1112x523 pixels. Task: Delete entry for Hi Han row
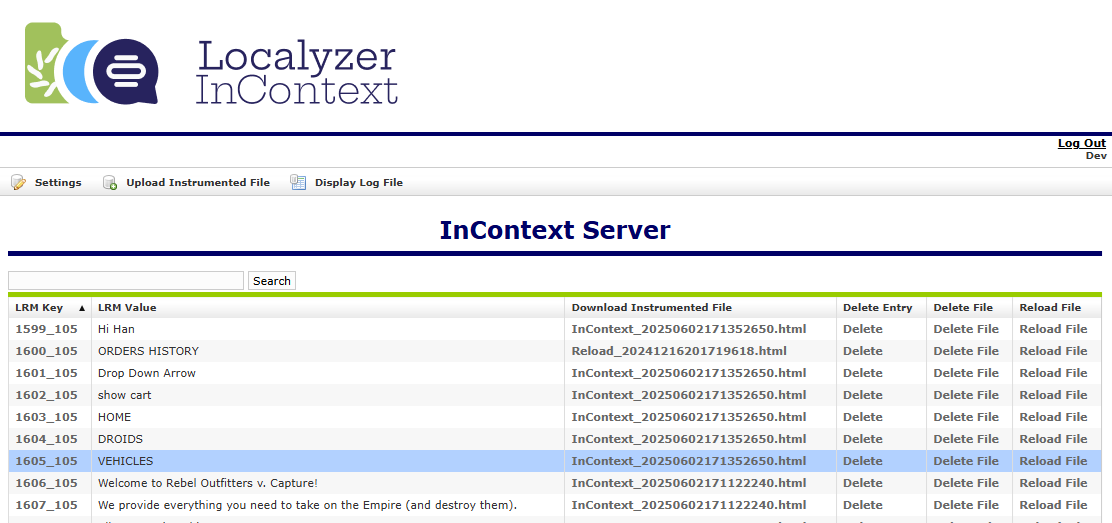click(x=862, y=329)
